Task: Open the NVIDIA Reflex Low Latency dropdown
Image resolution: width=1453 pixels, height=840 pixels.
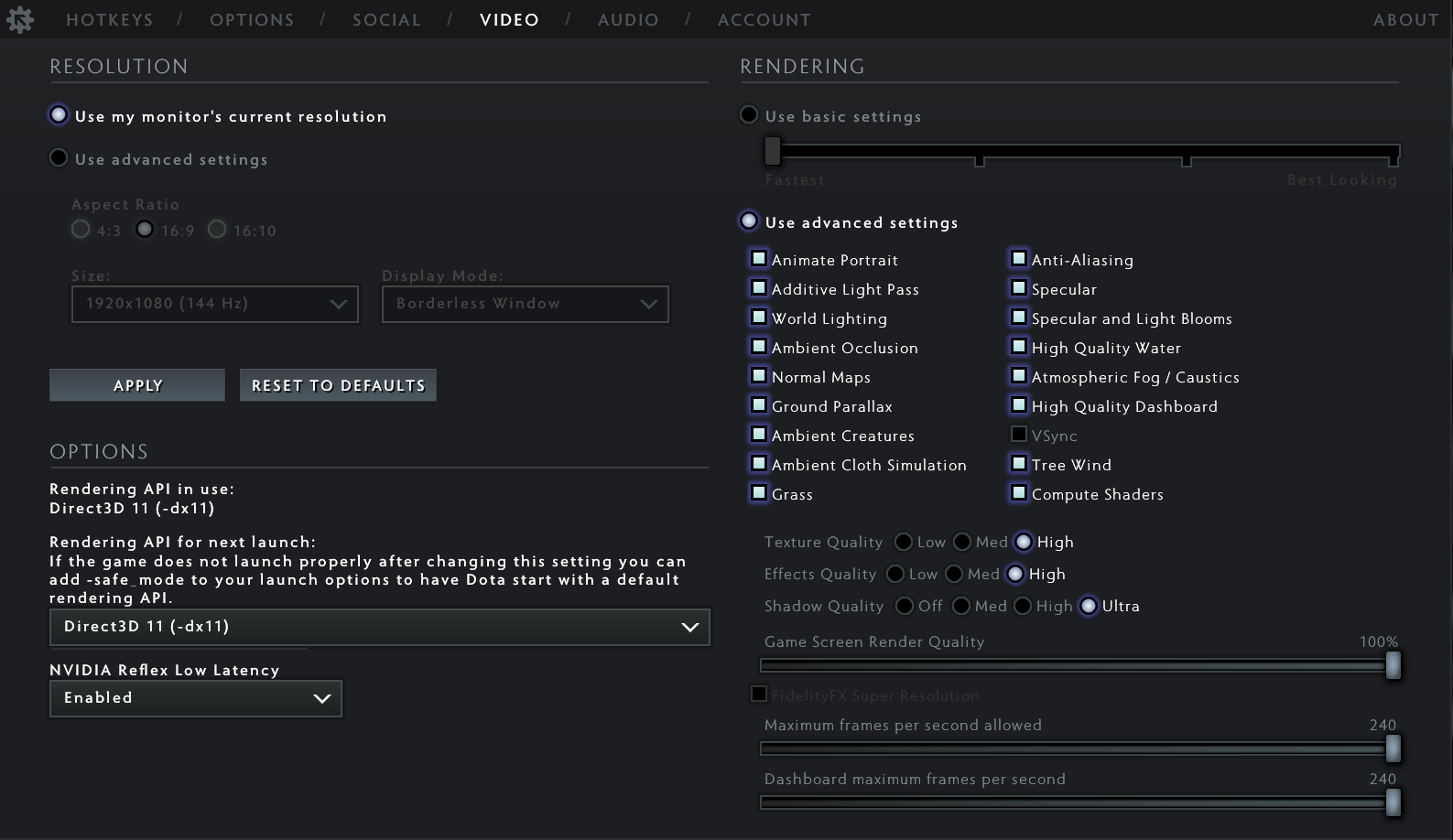Action: tap(196, 698)
